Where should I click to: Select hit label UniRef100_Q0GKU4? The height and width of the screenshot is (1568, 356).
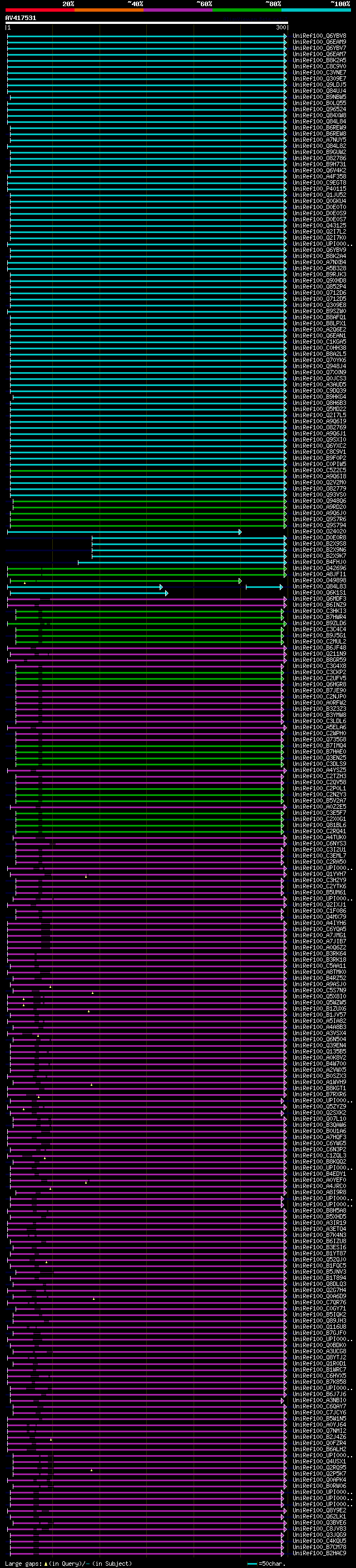(319, 201)
